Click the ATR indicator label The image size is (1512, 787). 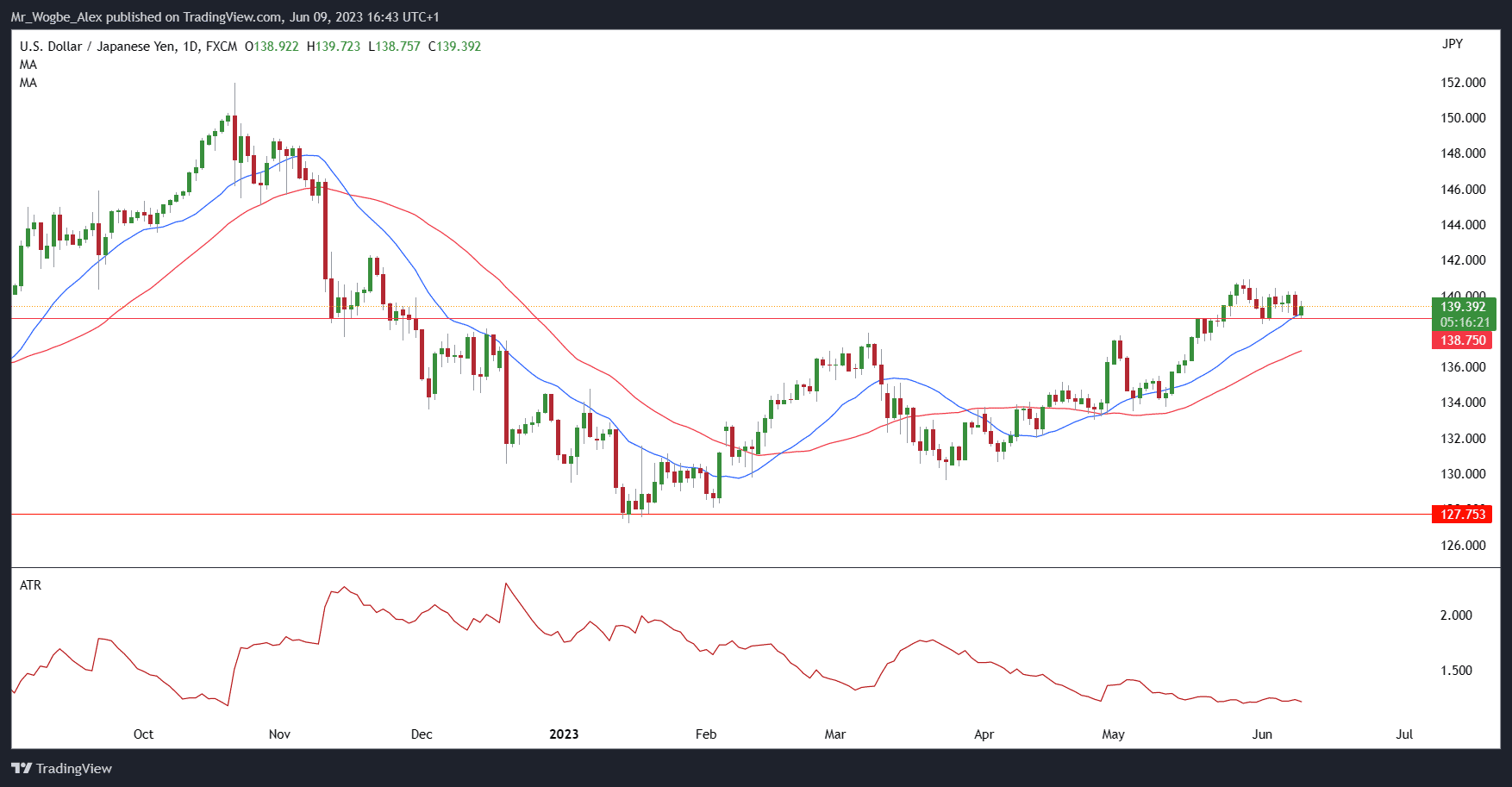(30, 585)
